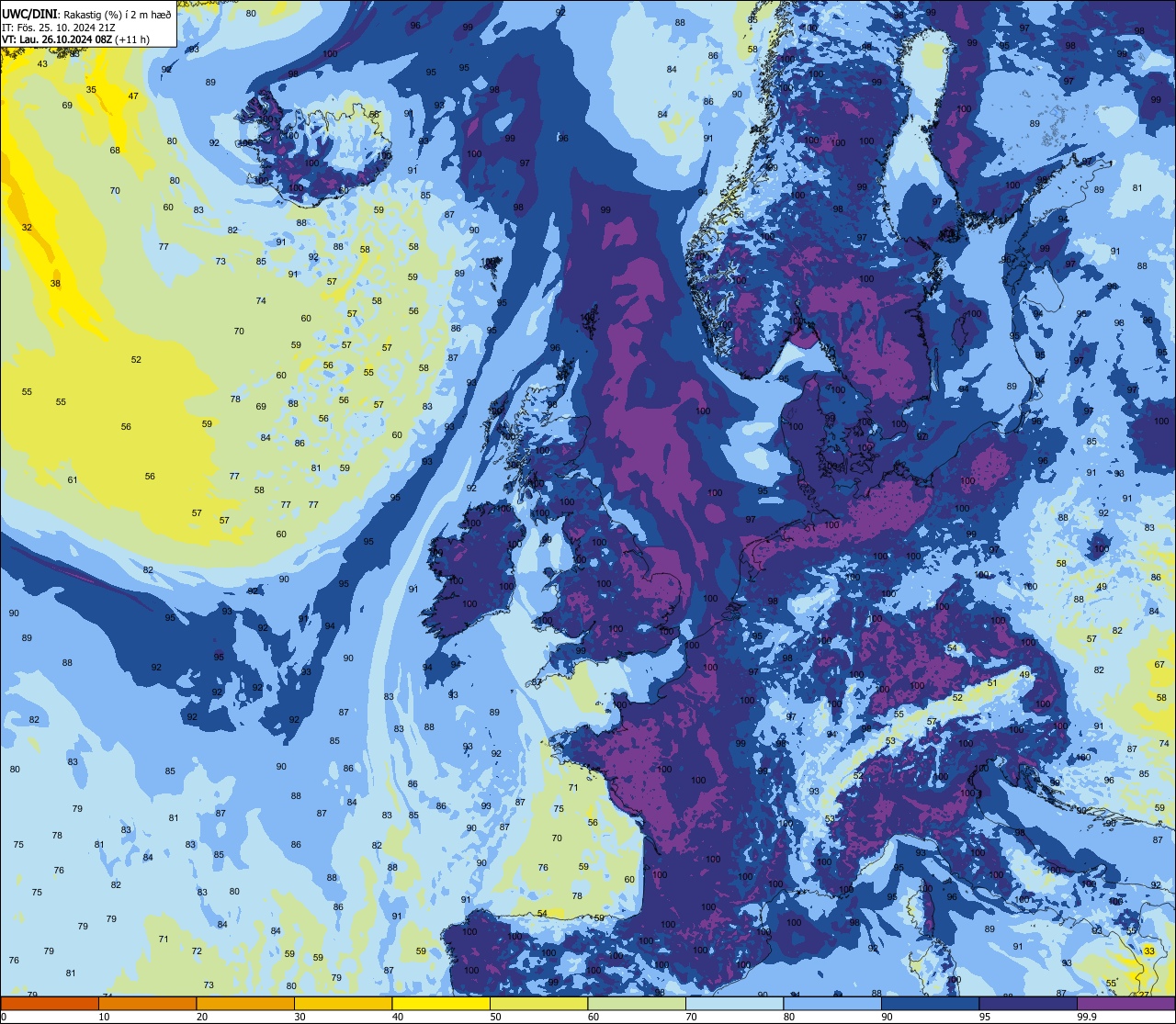Click the 30–40 amber legend segment

pos(343,1004)
